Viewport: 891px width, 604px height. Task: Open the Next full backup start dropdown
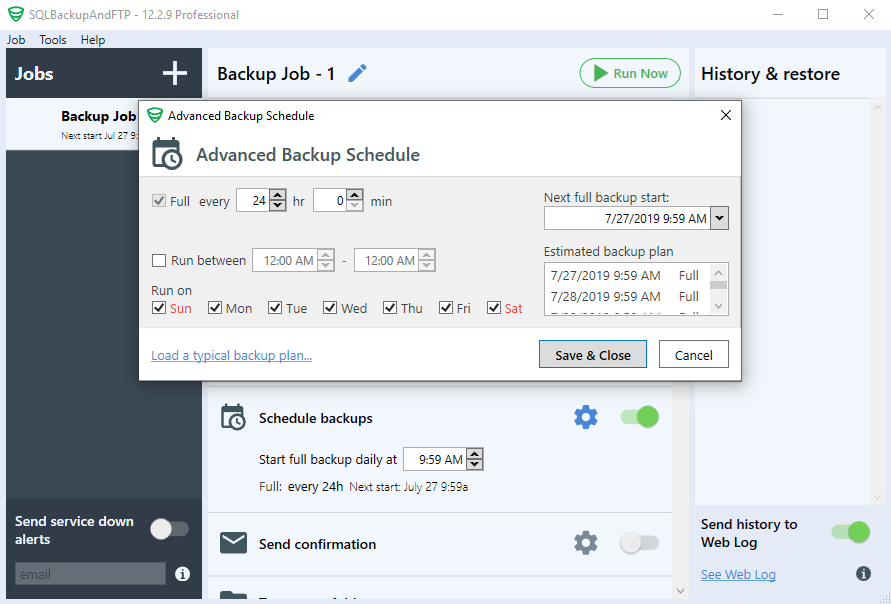coord(719,218)
